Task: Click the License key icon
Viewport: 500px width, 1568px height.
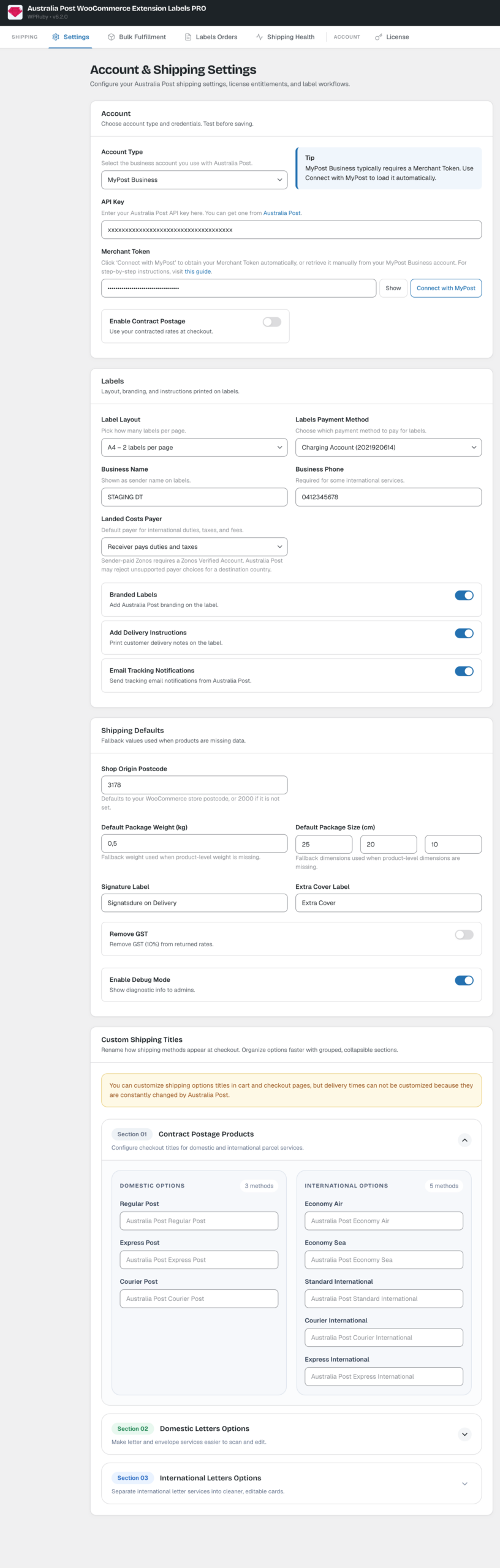Action: coord(378,37)
